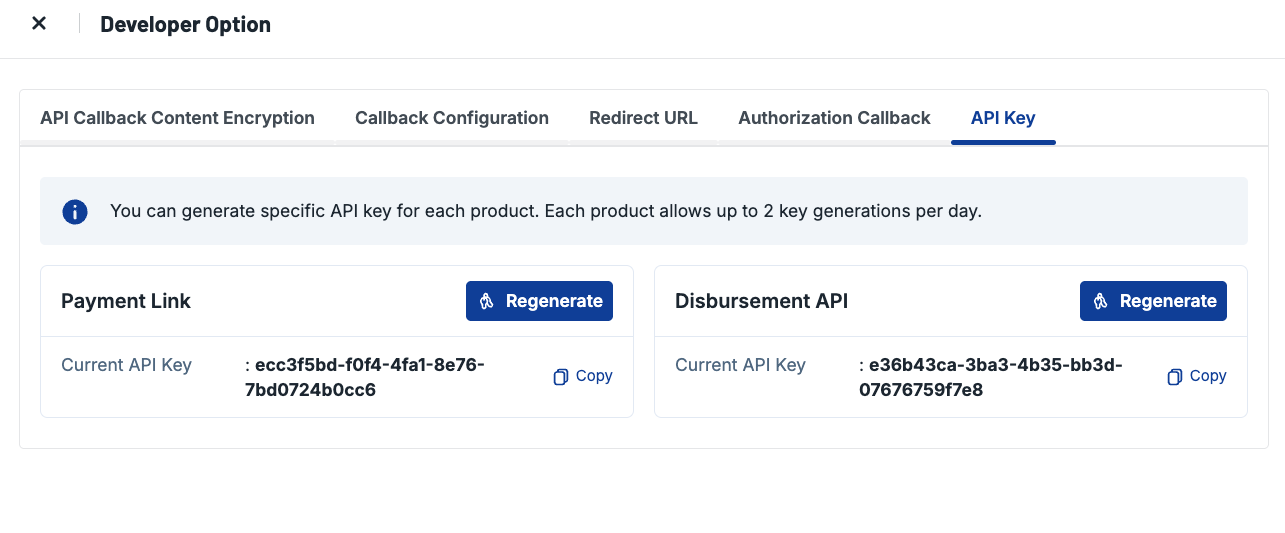The image size is (1285, 533).
Task: Click Copy text beside Payment Link key
Action: [x=594, y=376]
